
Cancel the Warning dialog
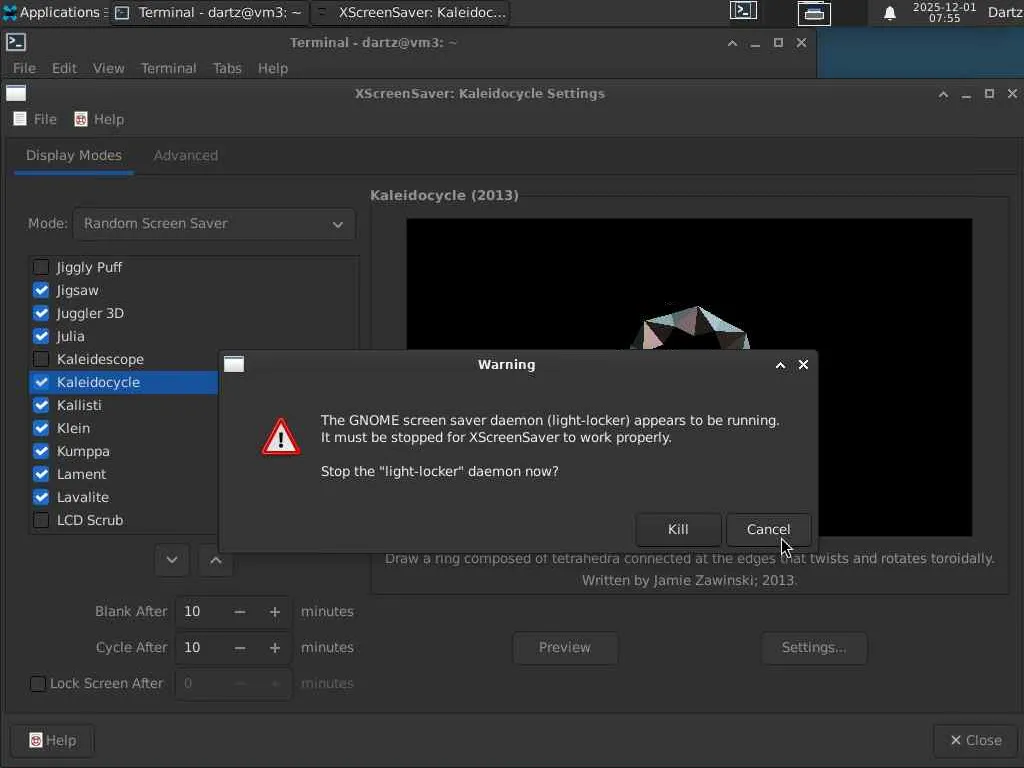click(768, 530)
